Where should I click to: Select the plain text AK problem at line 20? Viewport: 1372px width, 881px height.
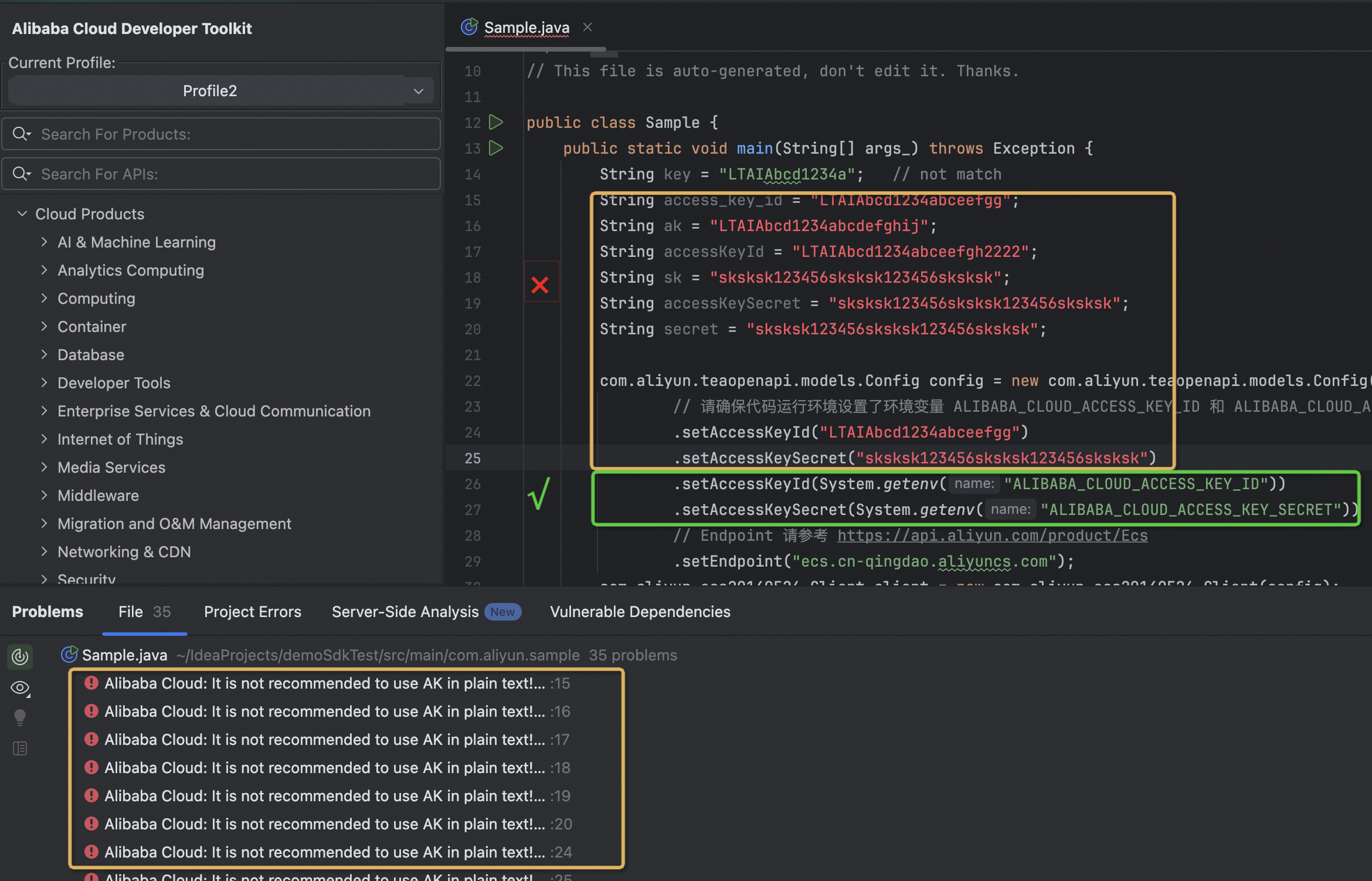click(324, 824)
